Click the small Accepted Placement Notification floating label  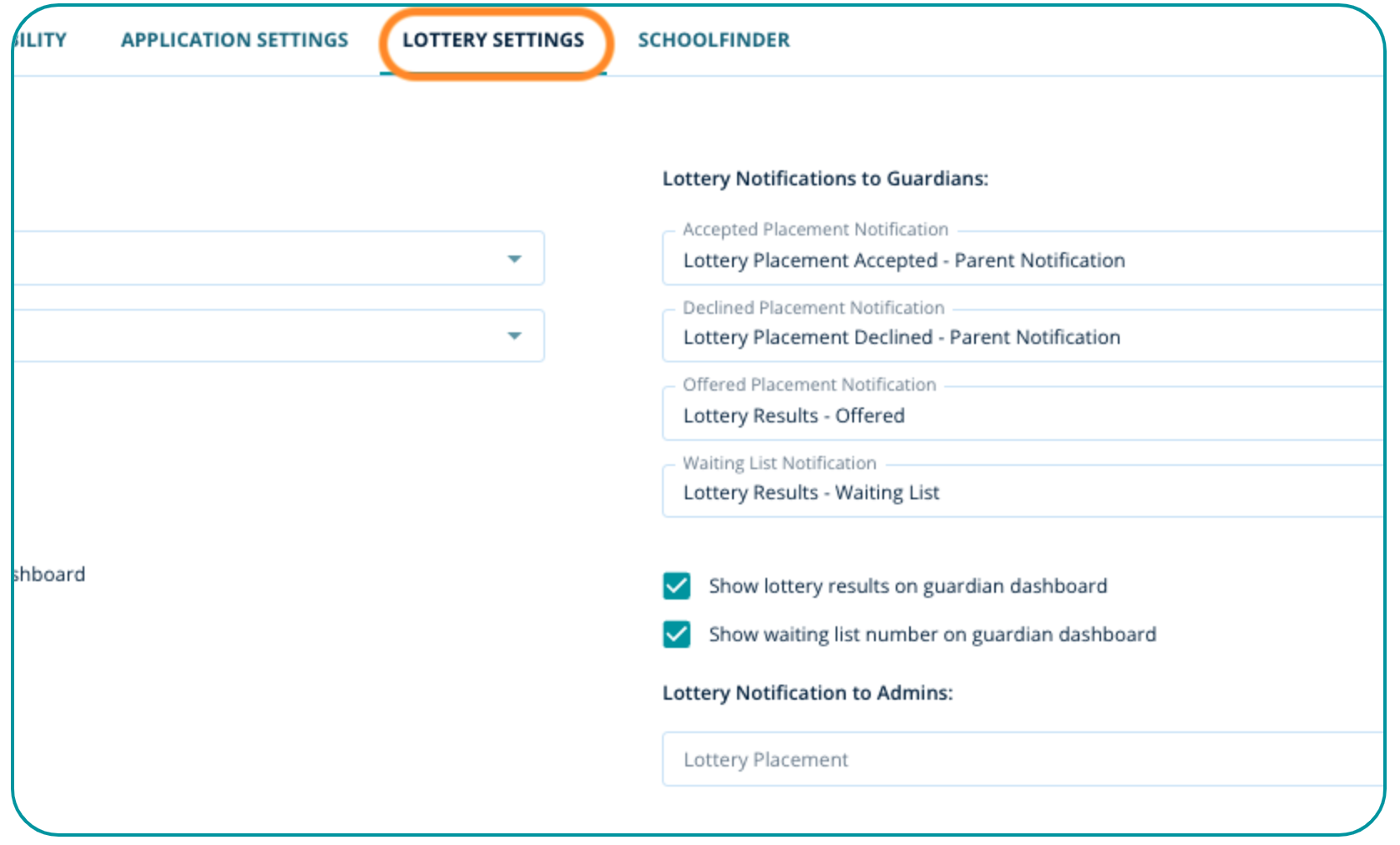point(816,230)
